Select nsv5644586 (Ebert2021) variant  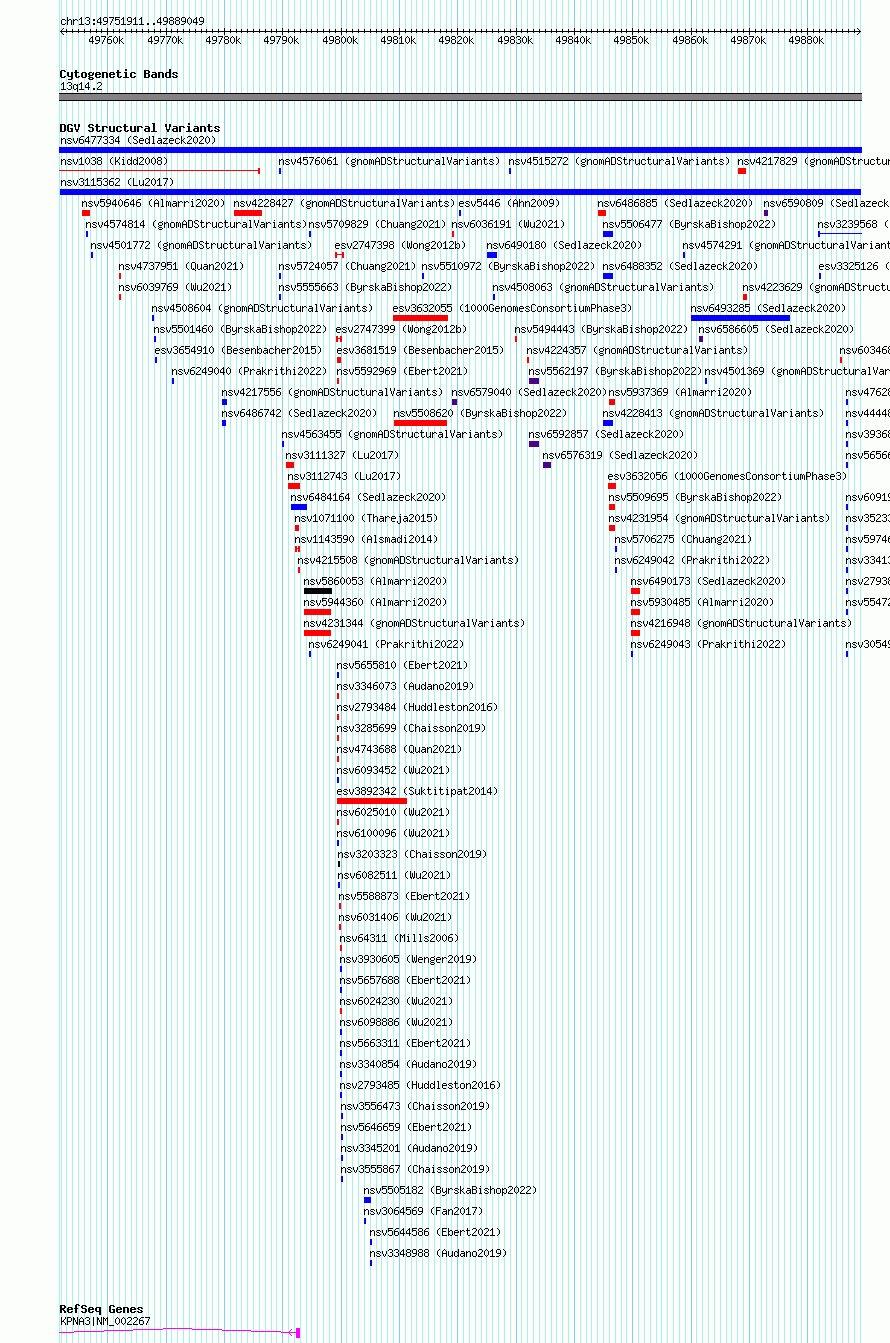click(435, 1232)
